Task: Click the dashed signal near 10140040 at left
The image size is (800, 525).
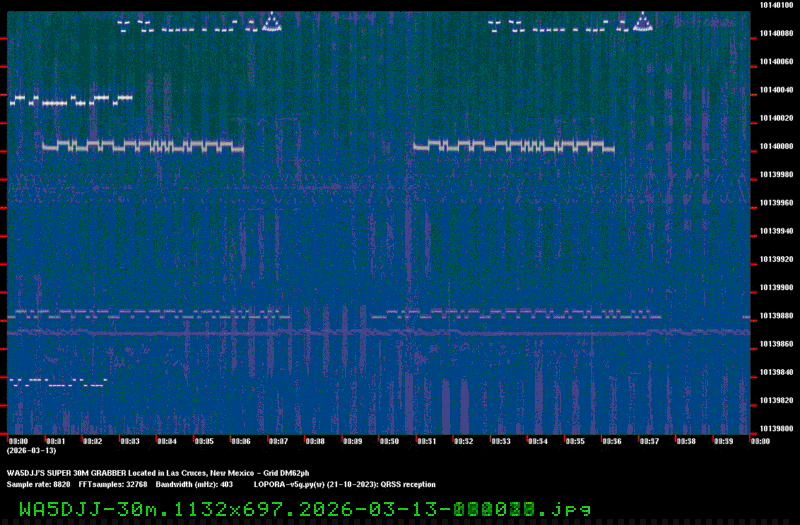Action: (70, 100)
